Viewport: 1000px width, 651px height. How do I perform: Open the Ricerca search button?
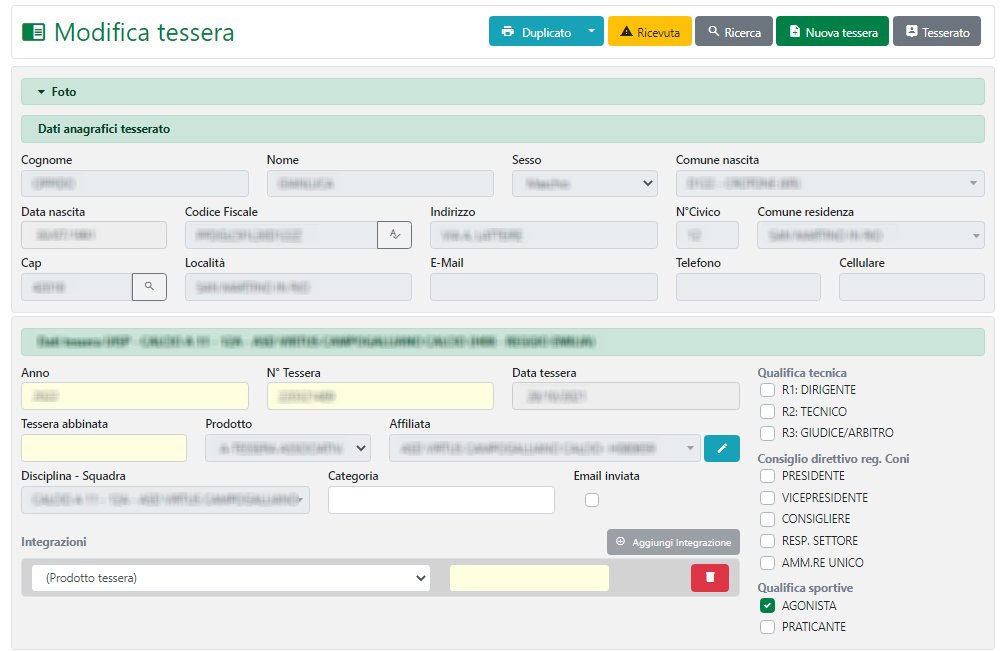pos(733,32)
